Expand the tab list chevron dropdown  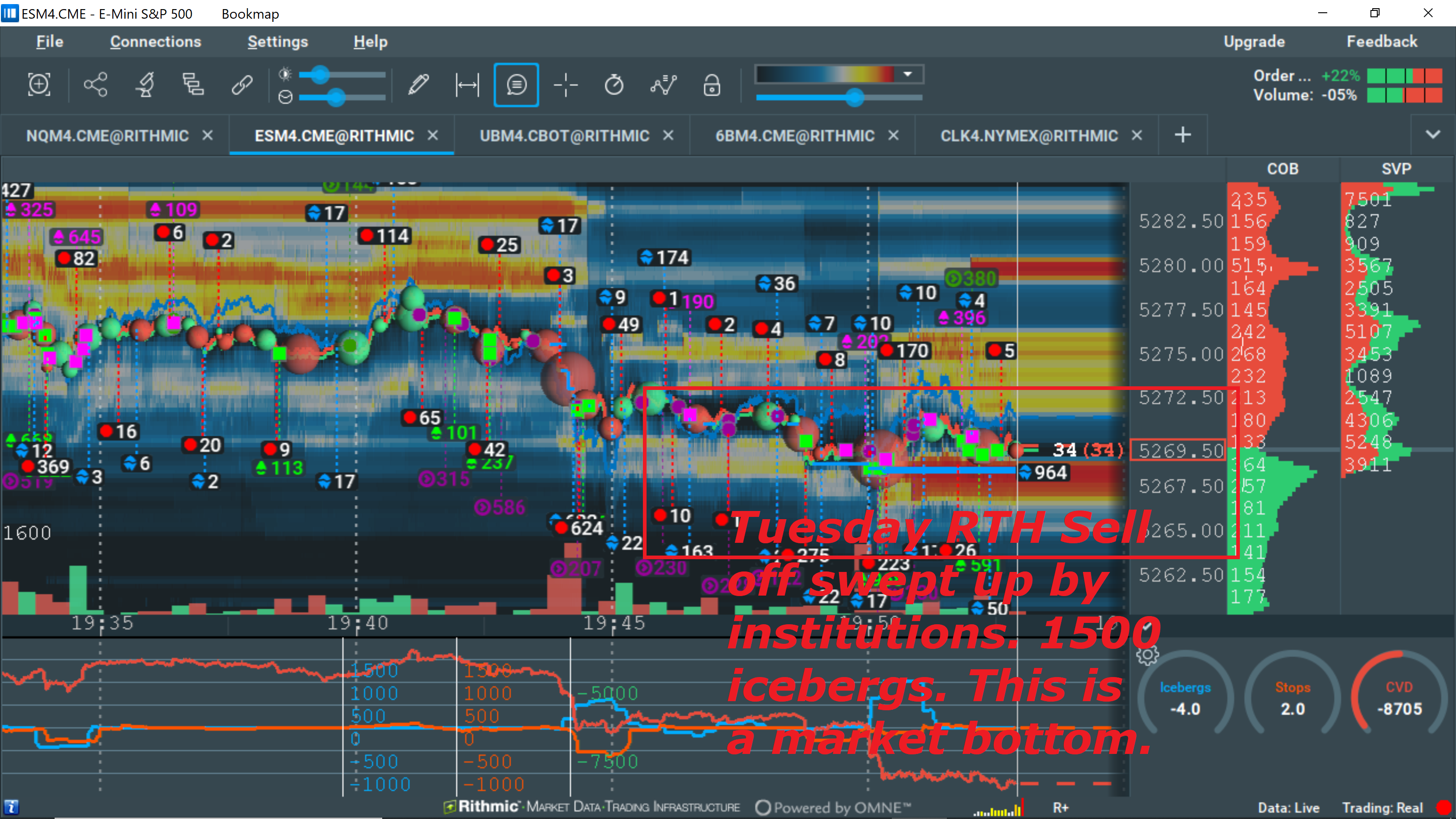click(x=1432, y=135)
